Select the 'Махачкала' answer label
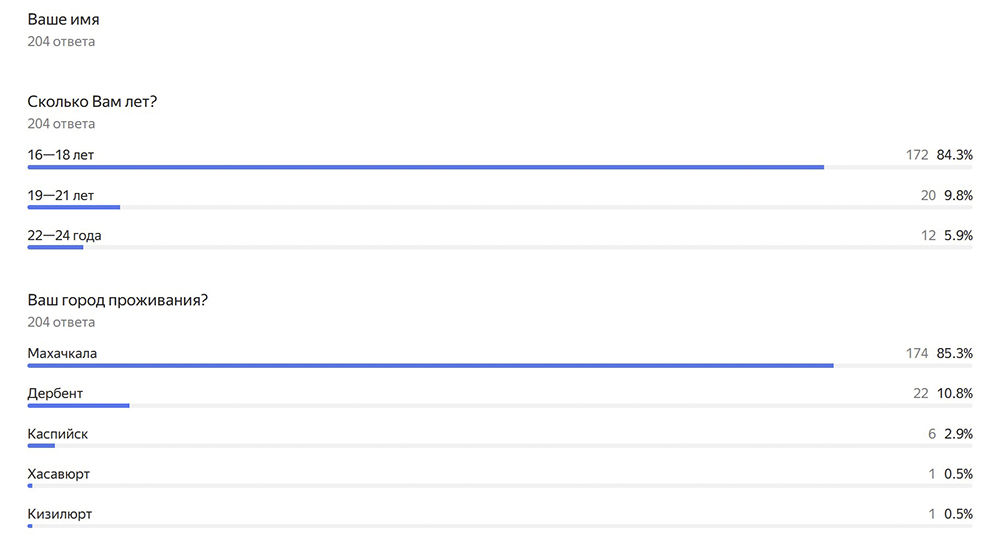The width and height of the screenshot is (1000, 540). pos(63,354)
